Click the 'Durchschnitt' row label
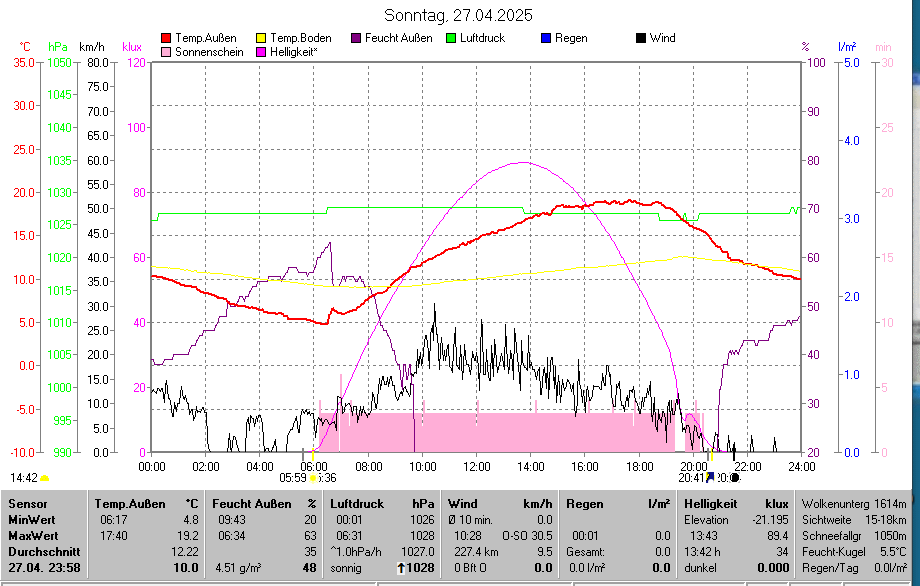 pos(44,552)
